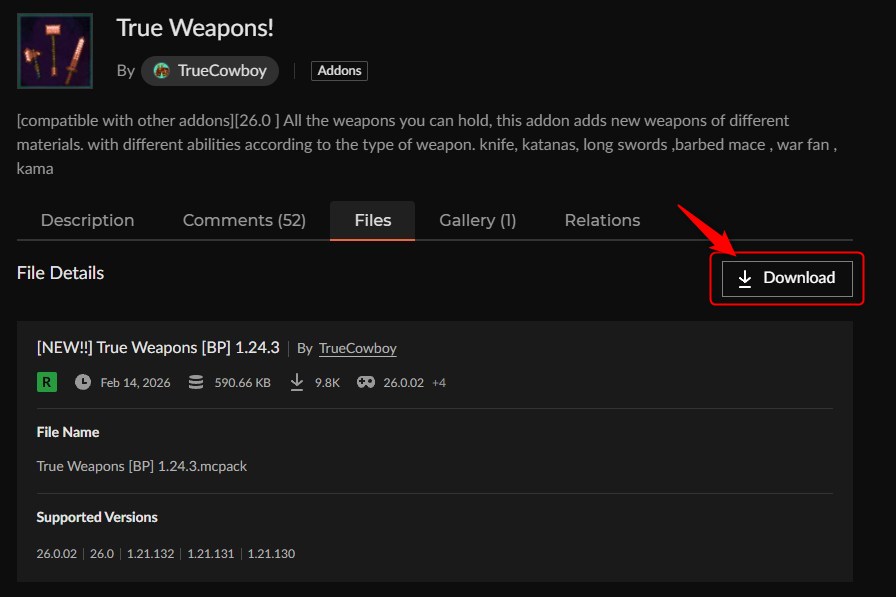Click the file size icon beside 590.66 KB

tap(196, 382)
